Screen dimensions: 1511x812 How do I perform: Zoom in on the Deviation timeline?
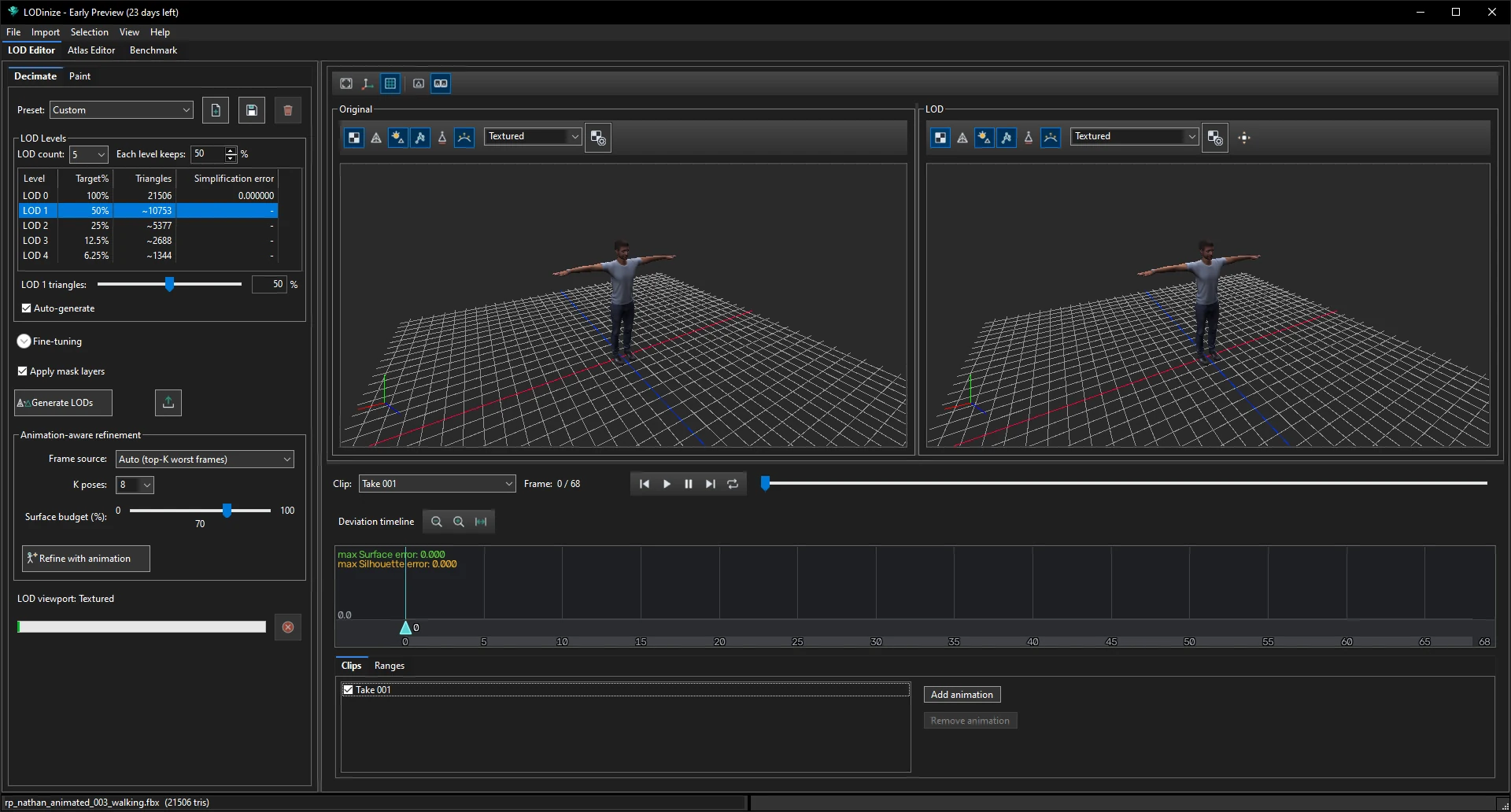[459, 522]
